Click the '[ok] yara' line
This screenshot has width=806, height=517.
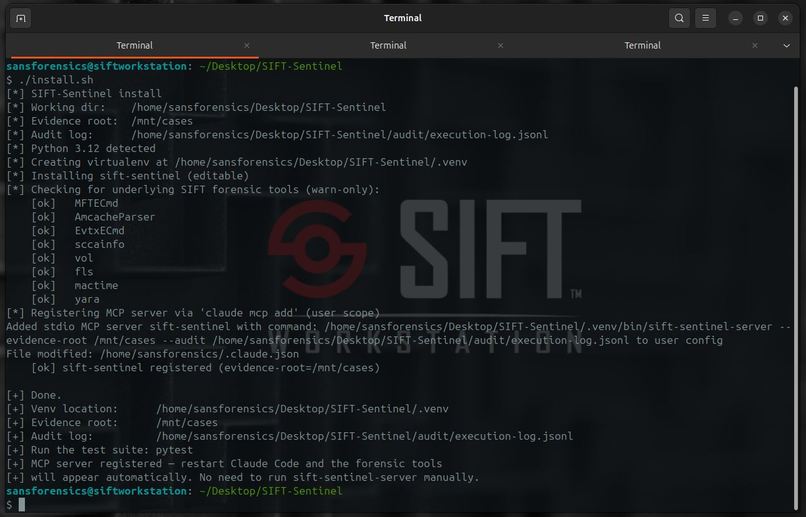point(65,299)
